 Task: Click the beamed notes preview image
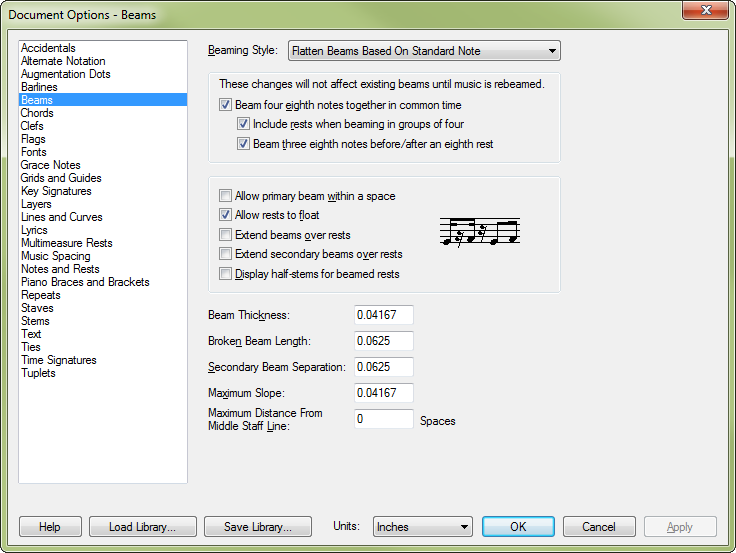[480, 232]
